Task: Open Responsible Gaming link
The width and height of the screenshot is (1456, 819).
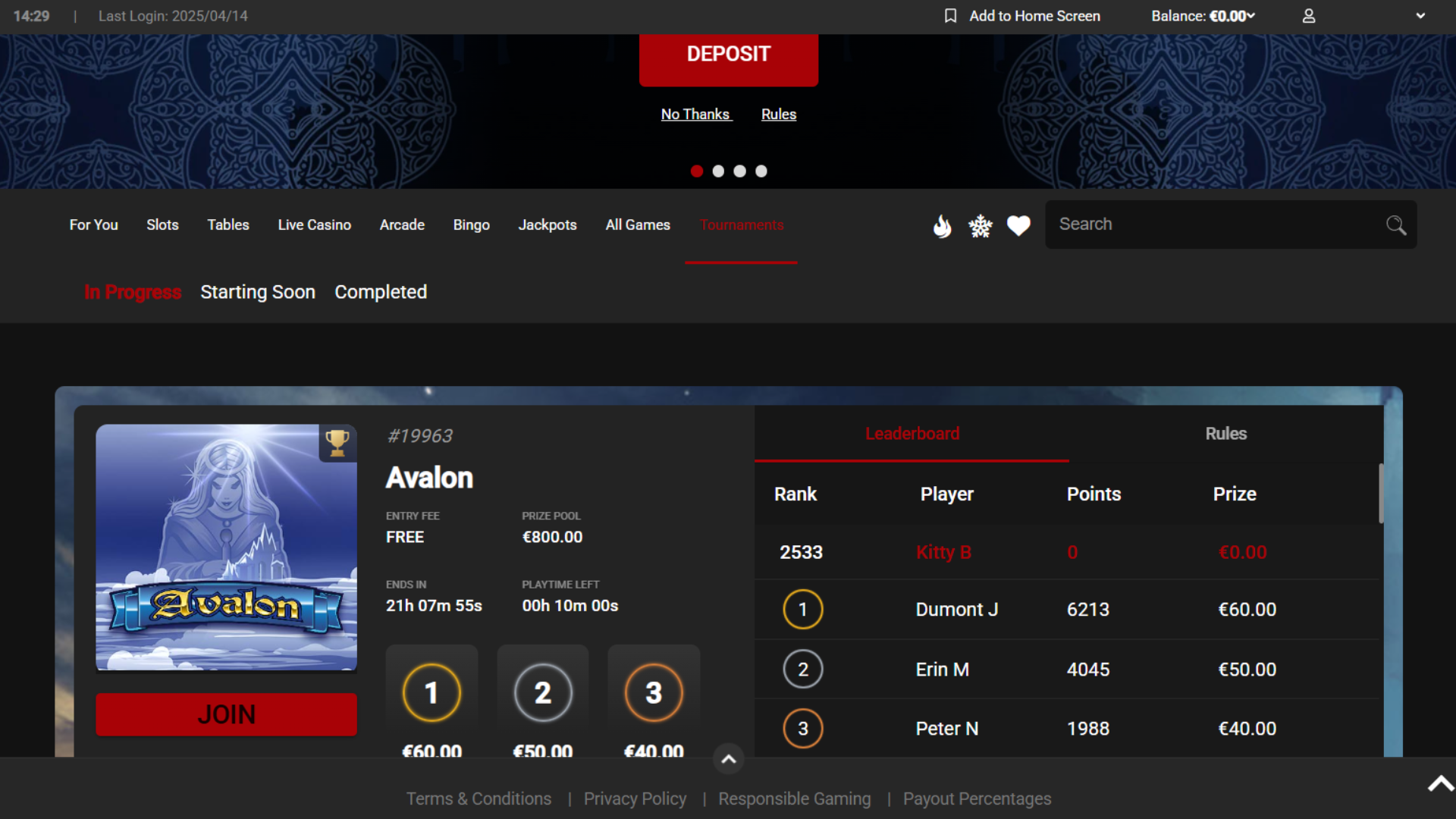Action: 795,799
